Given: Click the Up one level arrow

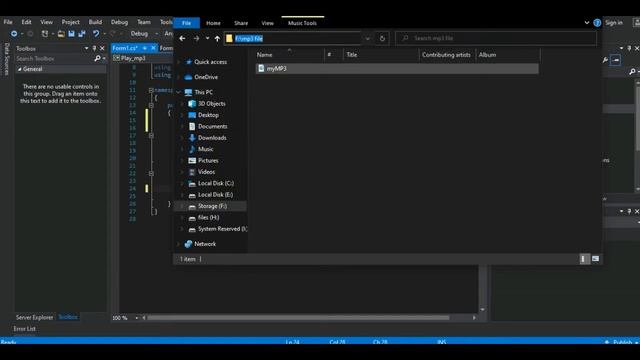Looking at the screenshot, I should coord(217,38).
